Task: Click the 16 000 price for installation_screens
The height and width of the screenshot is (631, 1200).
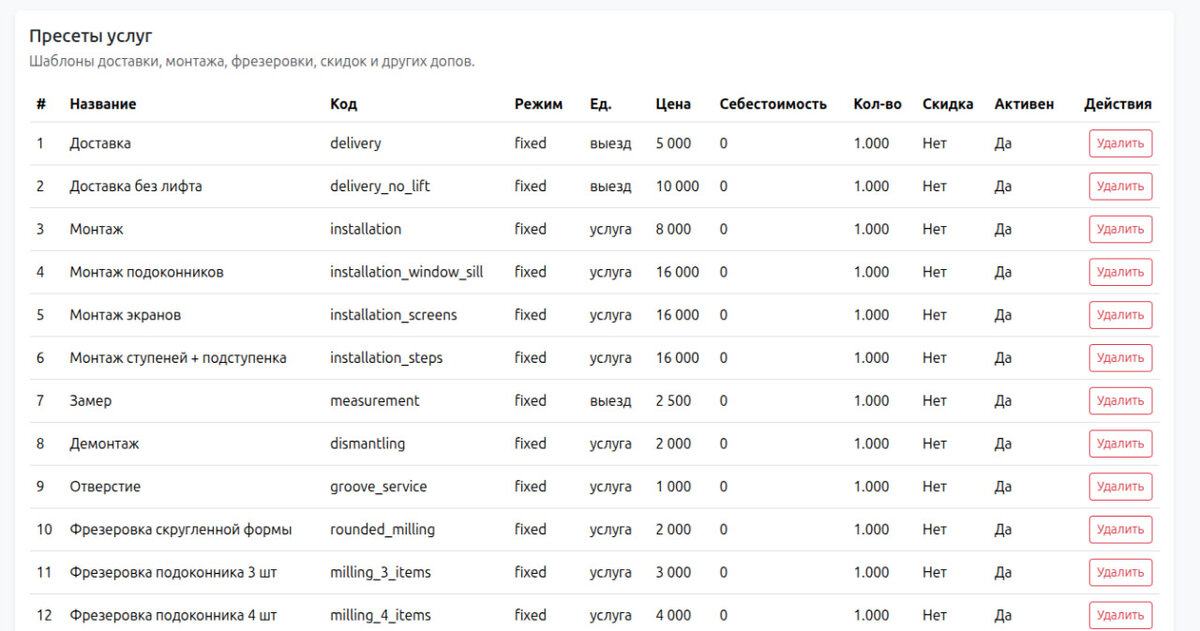Action: 678,315
